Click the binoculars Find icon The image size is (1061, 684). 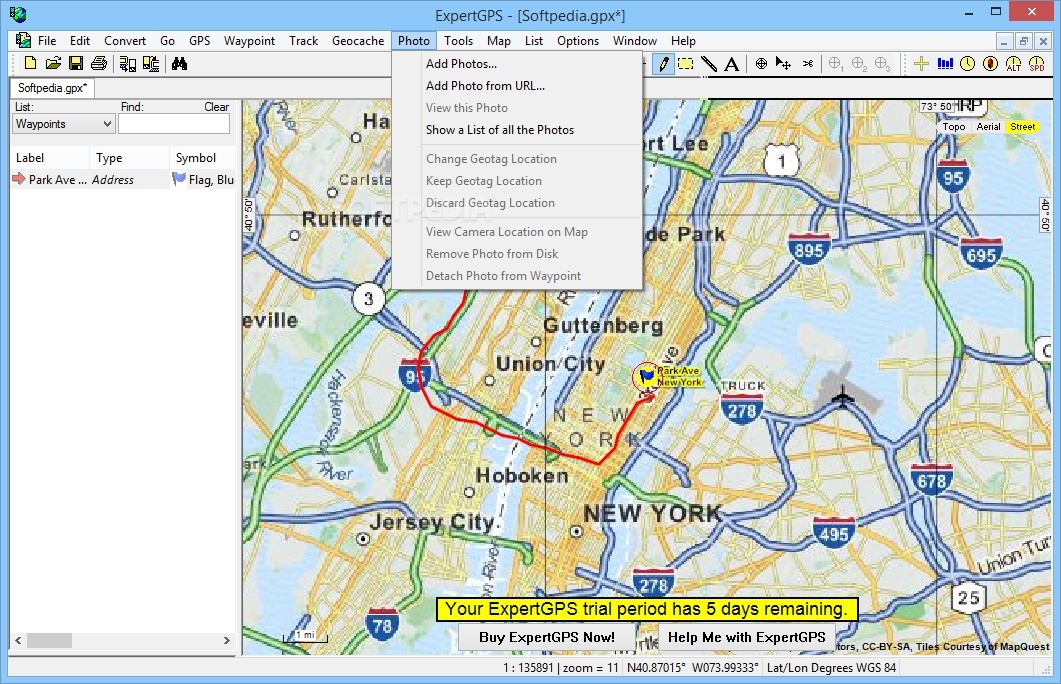(179, 64)
